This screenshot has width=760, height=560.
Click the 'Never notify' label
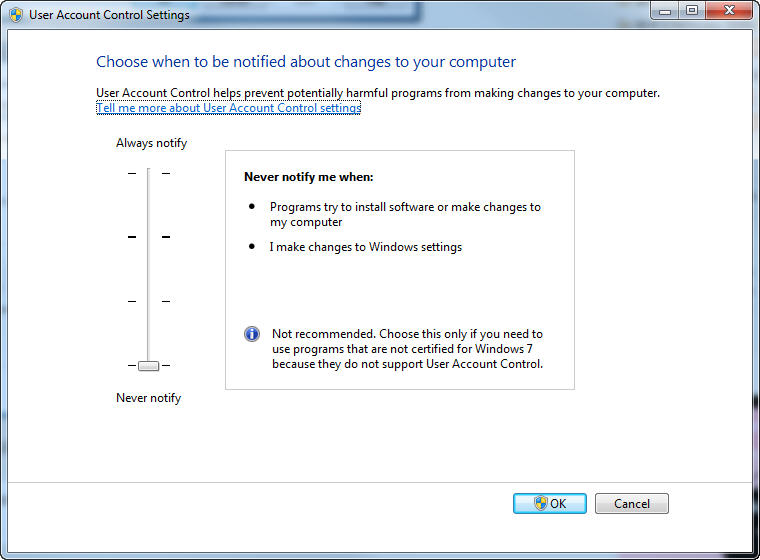tap(148, 398)
